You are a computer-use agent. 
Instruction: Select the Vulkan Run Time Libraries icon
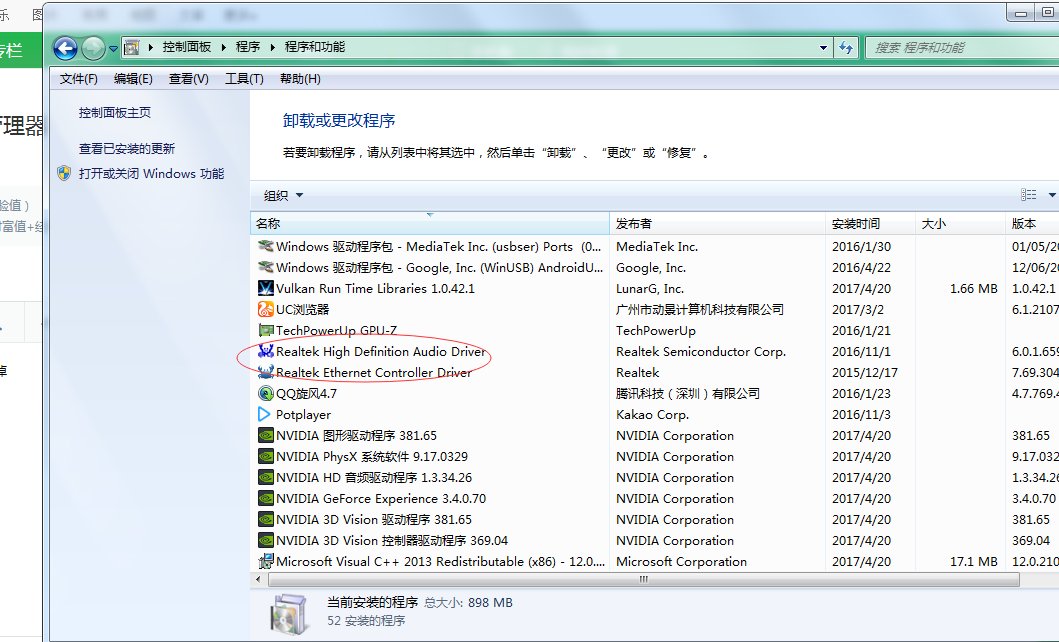pos(264,288)
